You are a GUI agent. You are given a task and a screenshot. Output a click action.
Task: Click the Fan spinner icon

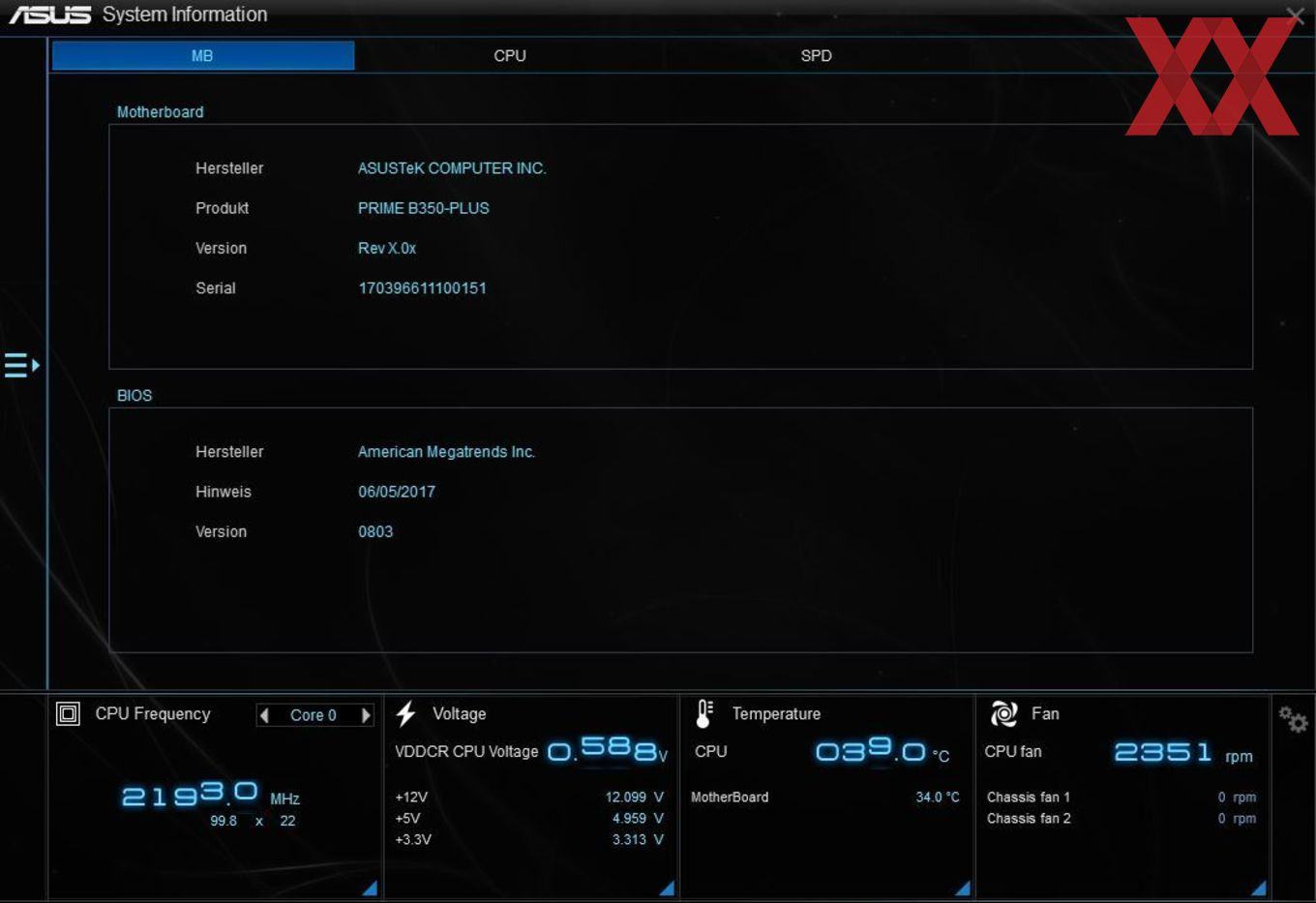pos(1003,714)
